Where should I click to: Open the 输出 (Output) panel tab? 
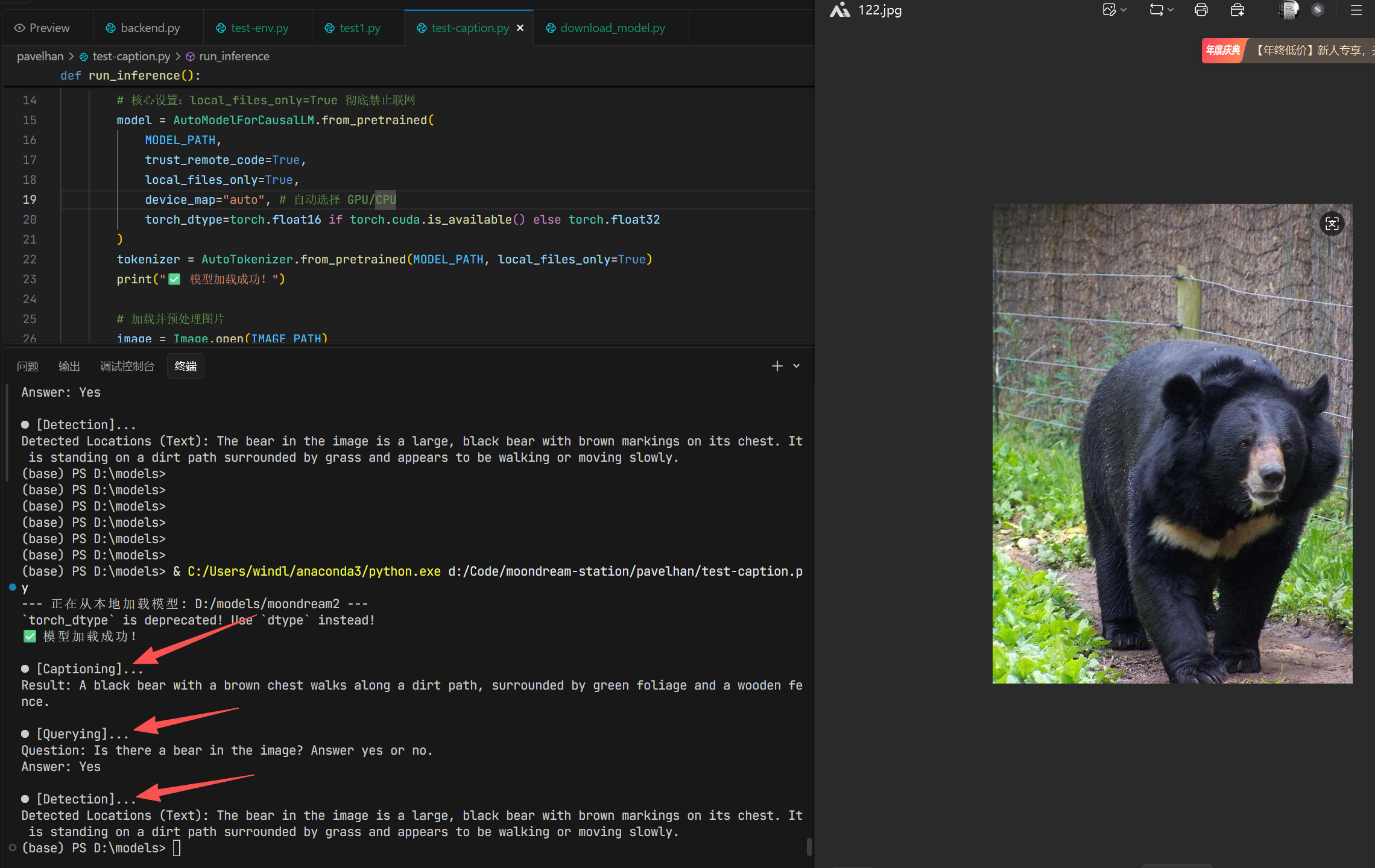tap(69, 366)
